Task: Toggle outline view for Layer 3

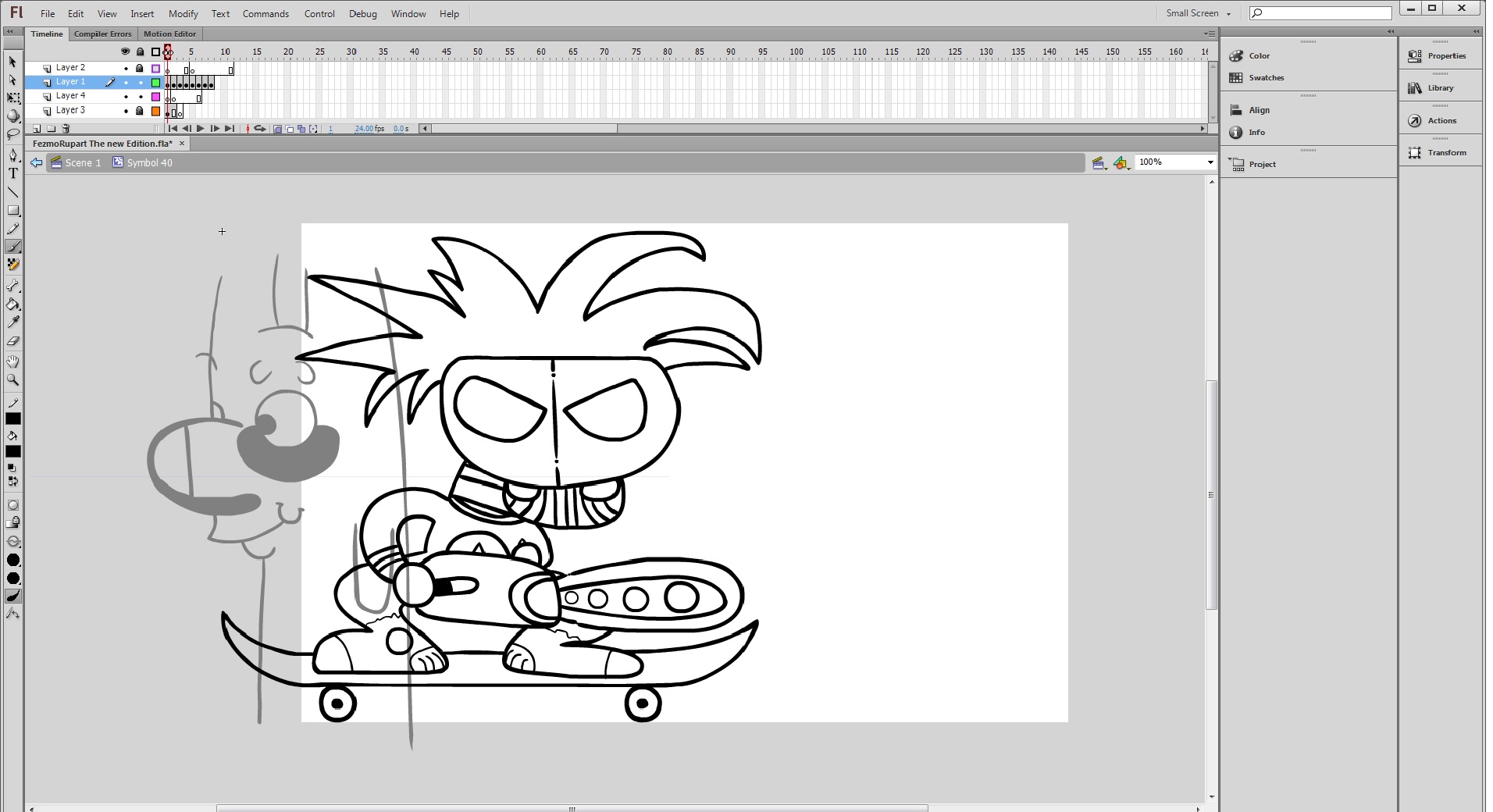Action: click(x=155, y=111)
